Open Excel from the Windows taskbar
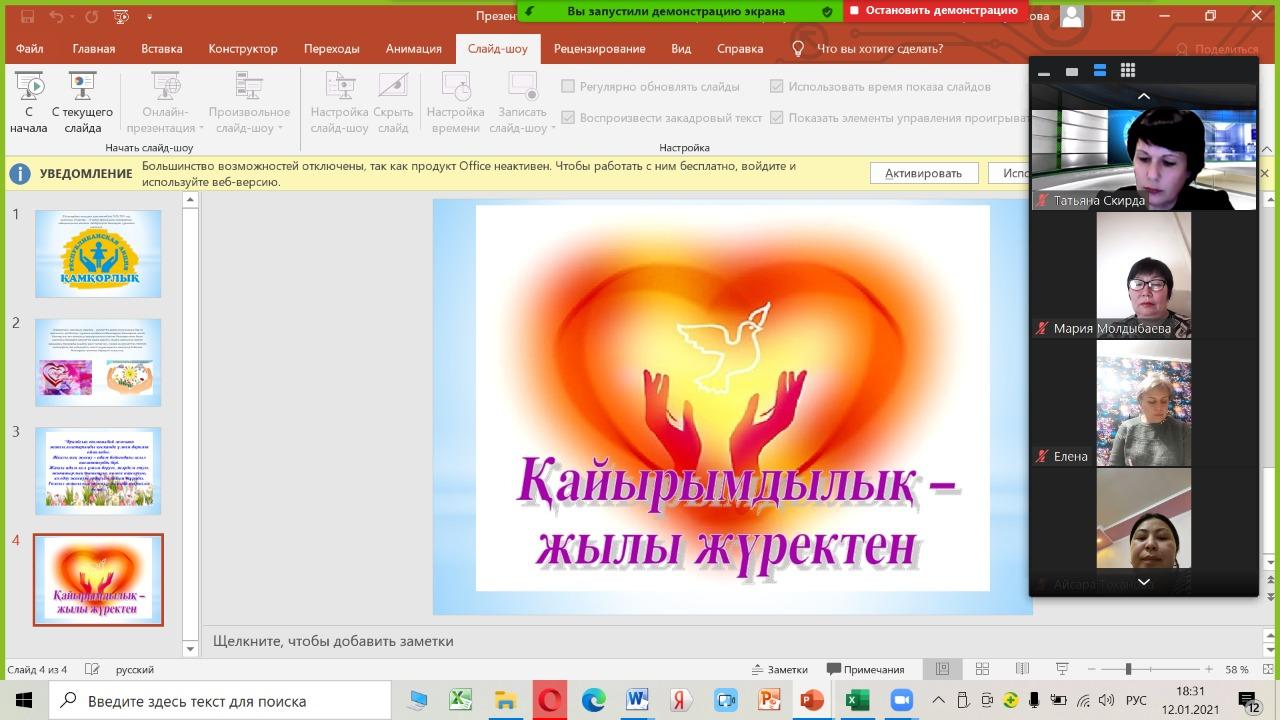This screenshot has width=1280, height=720. pos(857,701)
